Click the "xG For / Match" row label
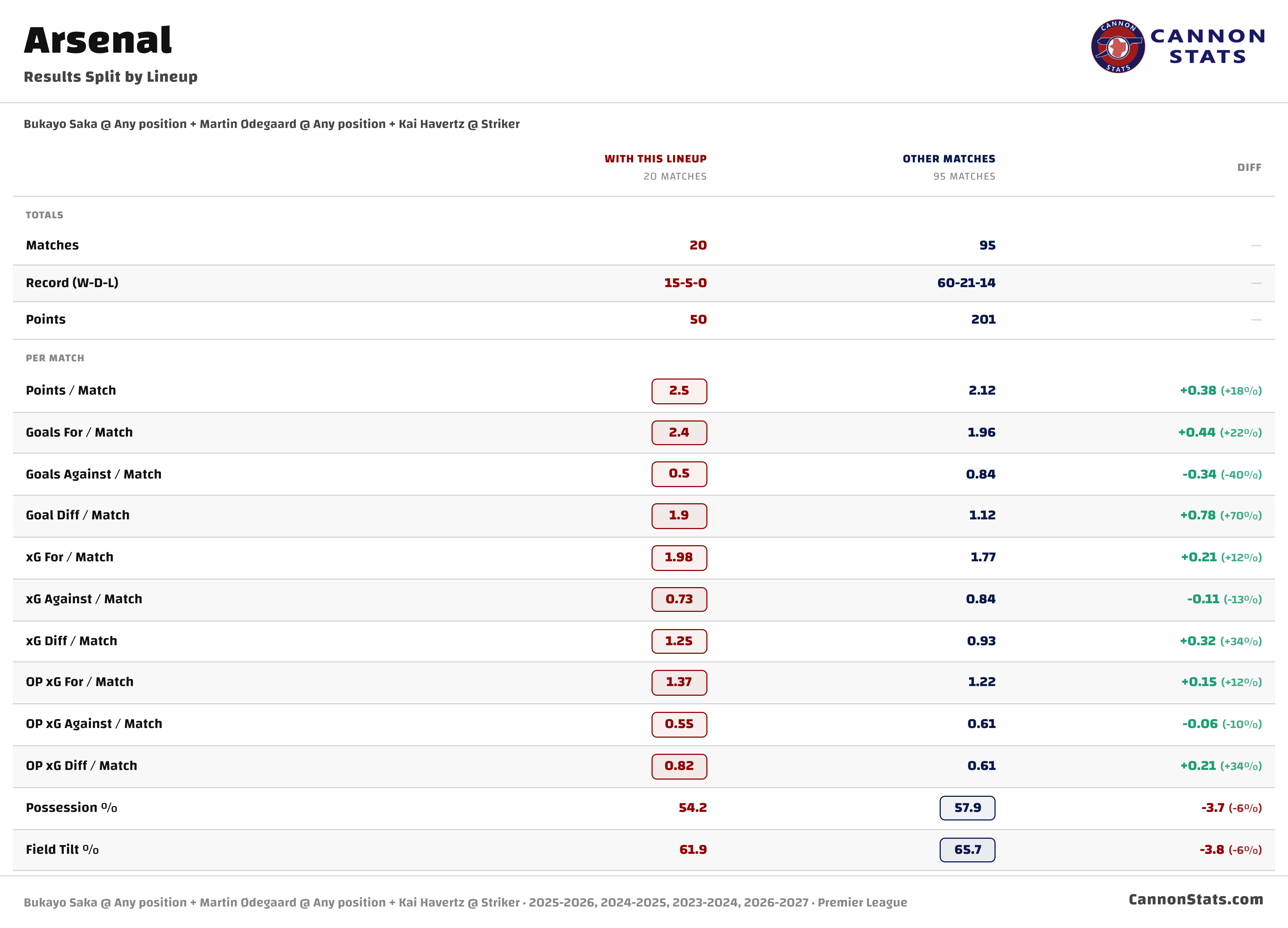 [69, 558]
